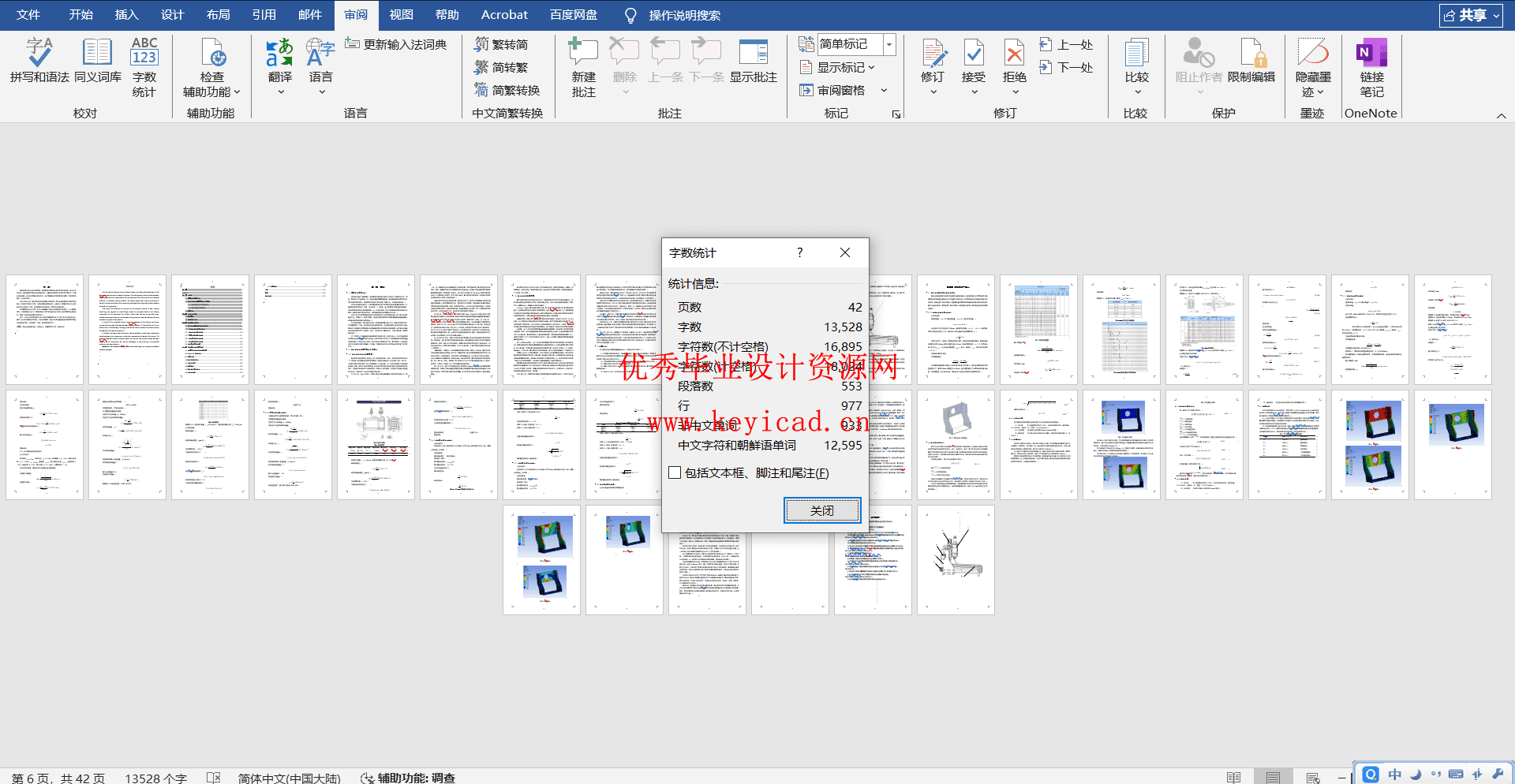This screenshot has width=1515, height=784.
Task: Click the 字数统计 word count icon
Action: pyautogui.click(x=144, y=52)
